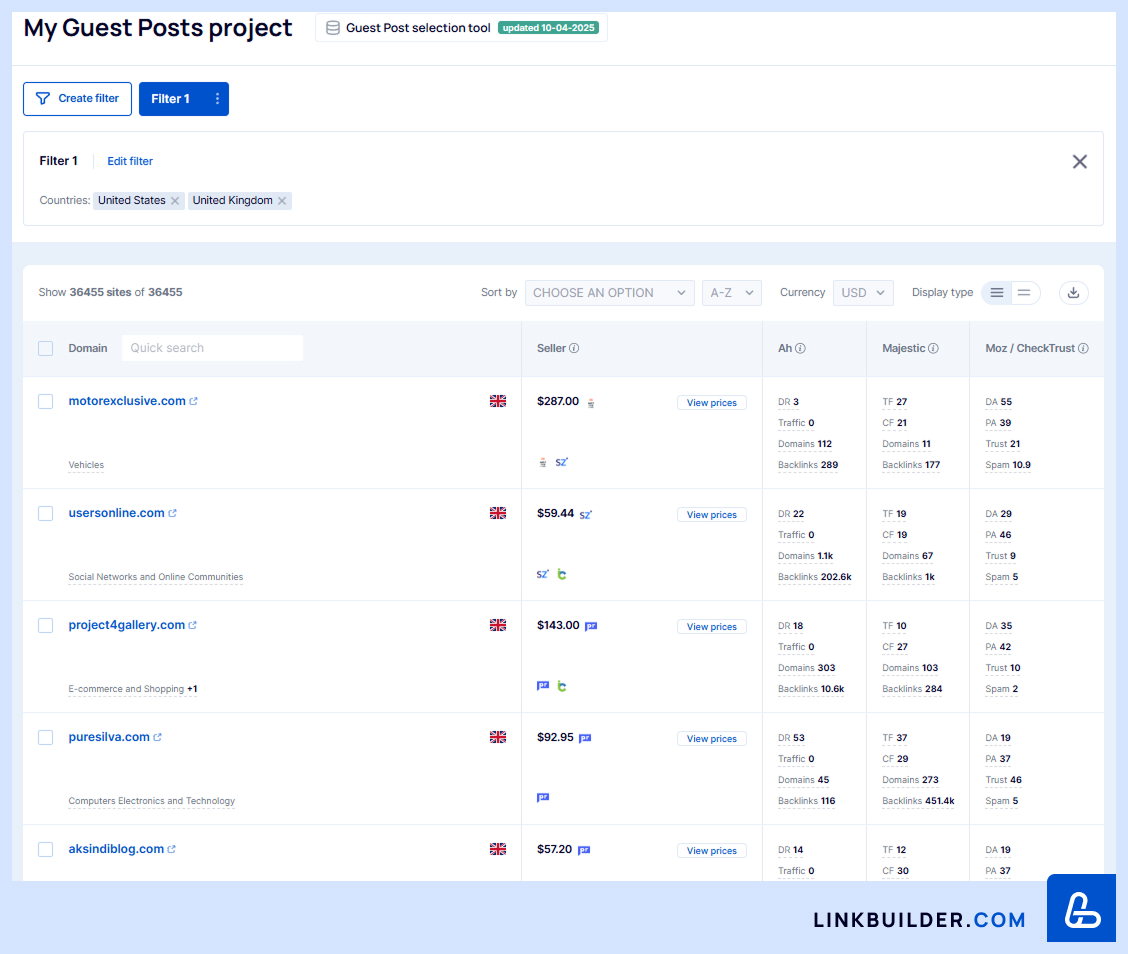Click Social Networks and Online Communities category
This screenshot has width=1128, height=954.
click(x=155, y=577)
